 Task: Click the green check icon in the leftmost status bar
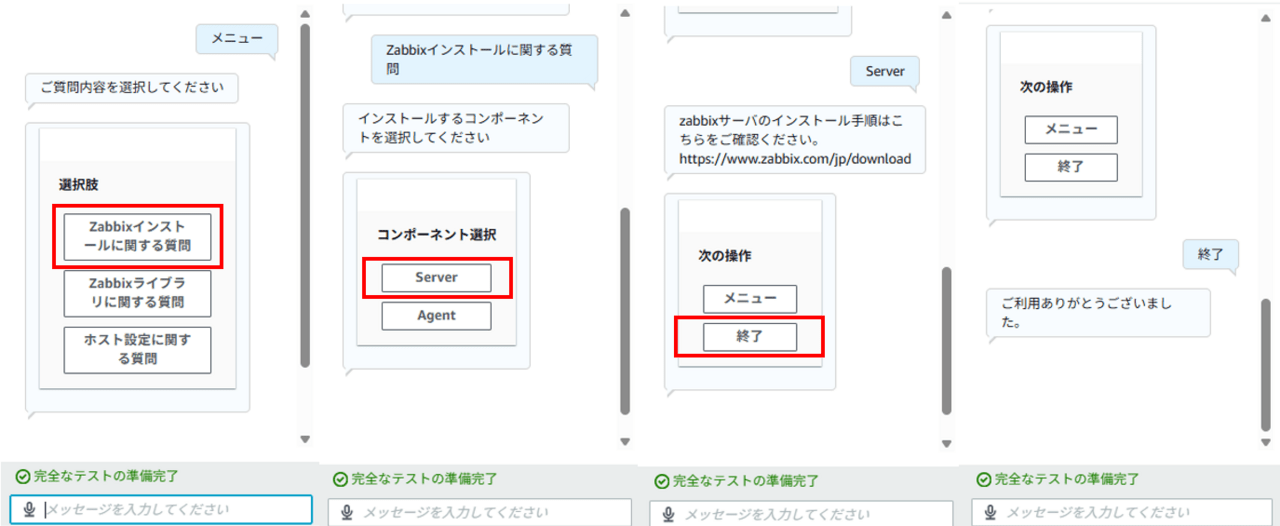coord(22,476)
